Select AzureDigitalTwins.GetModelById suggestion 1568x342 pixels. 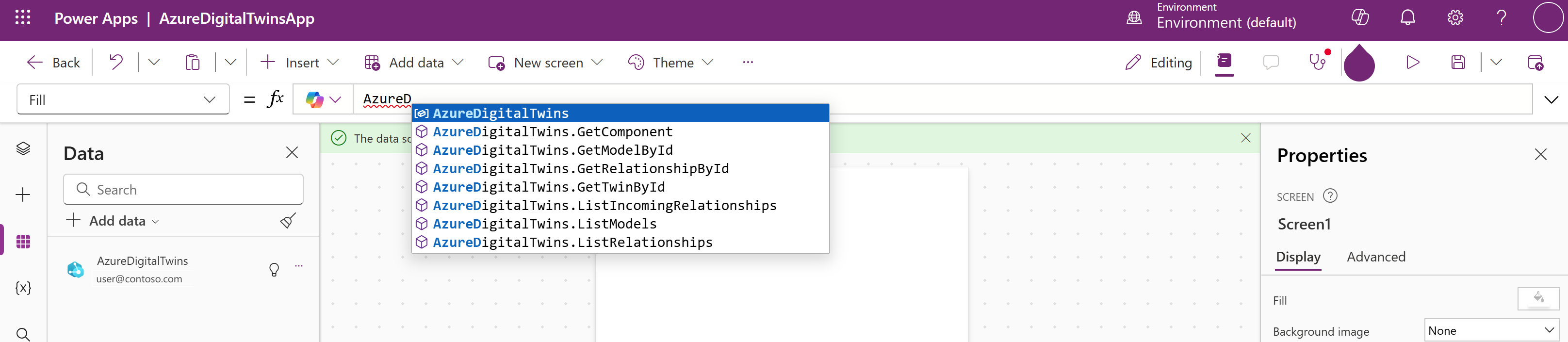point(620,150)
